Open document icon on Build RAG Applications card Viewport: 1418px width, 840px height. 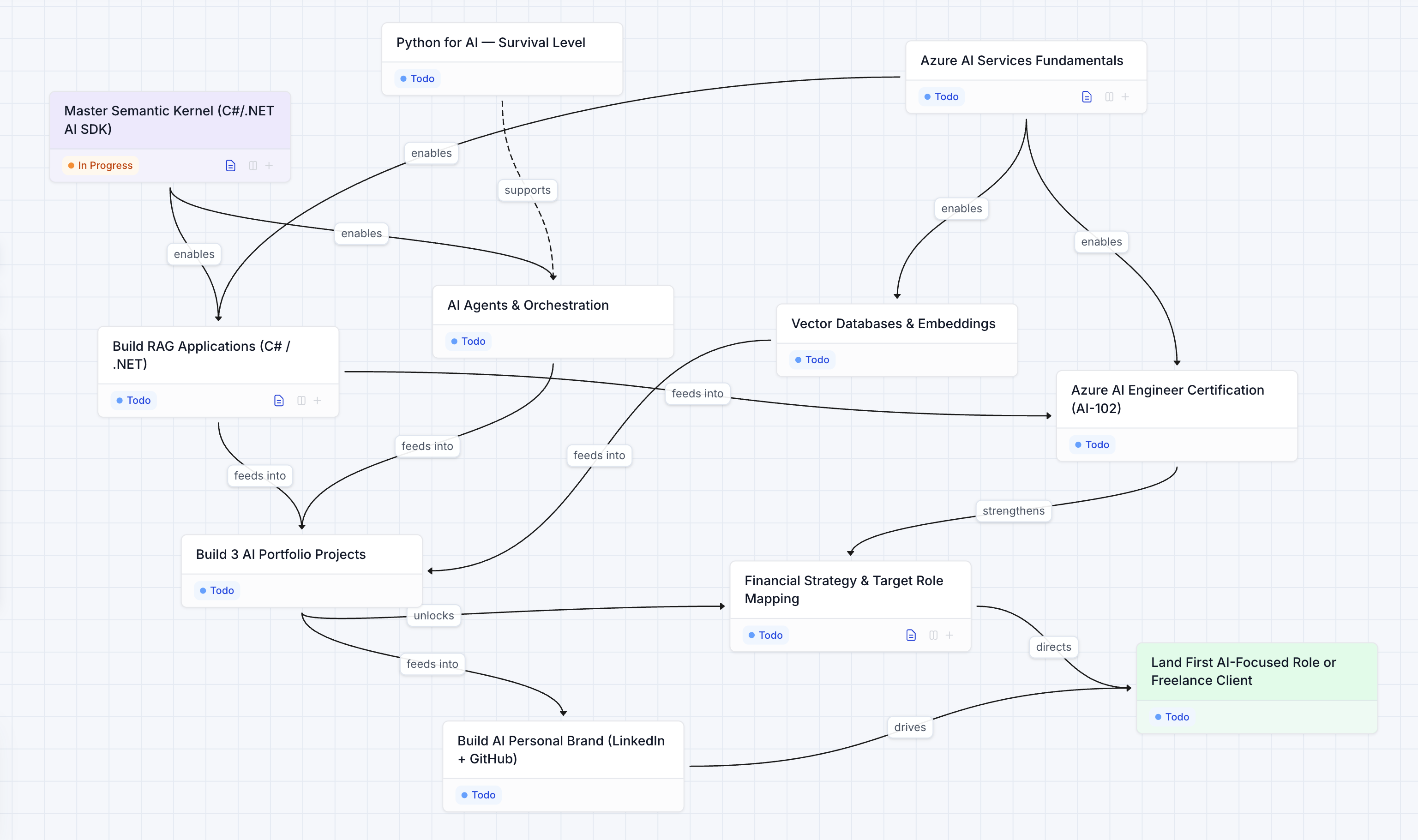tap(278, 400)
